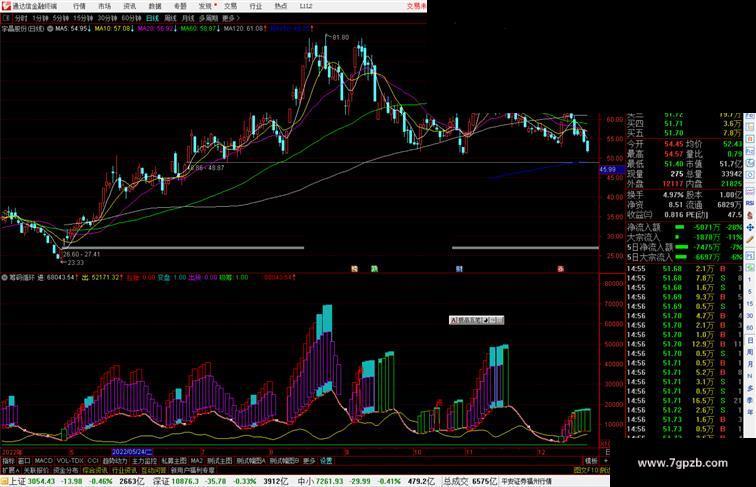Switch chart to 1分钟 period
Screen dimensions: 756x487
40,18
